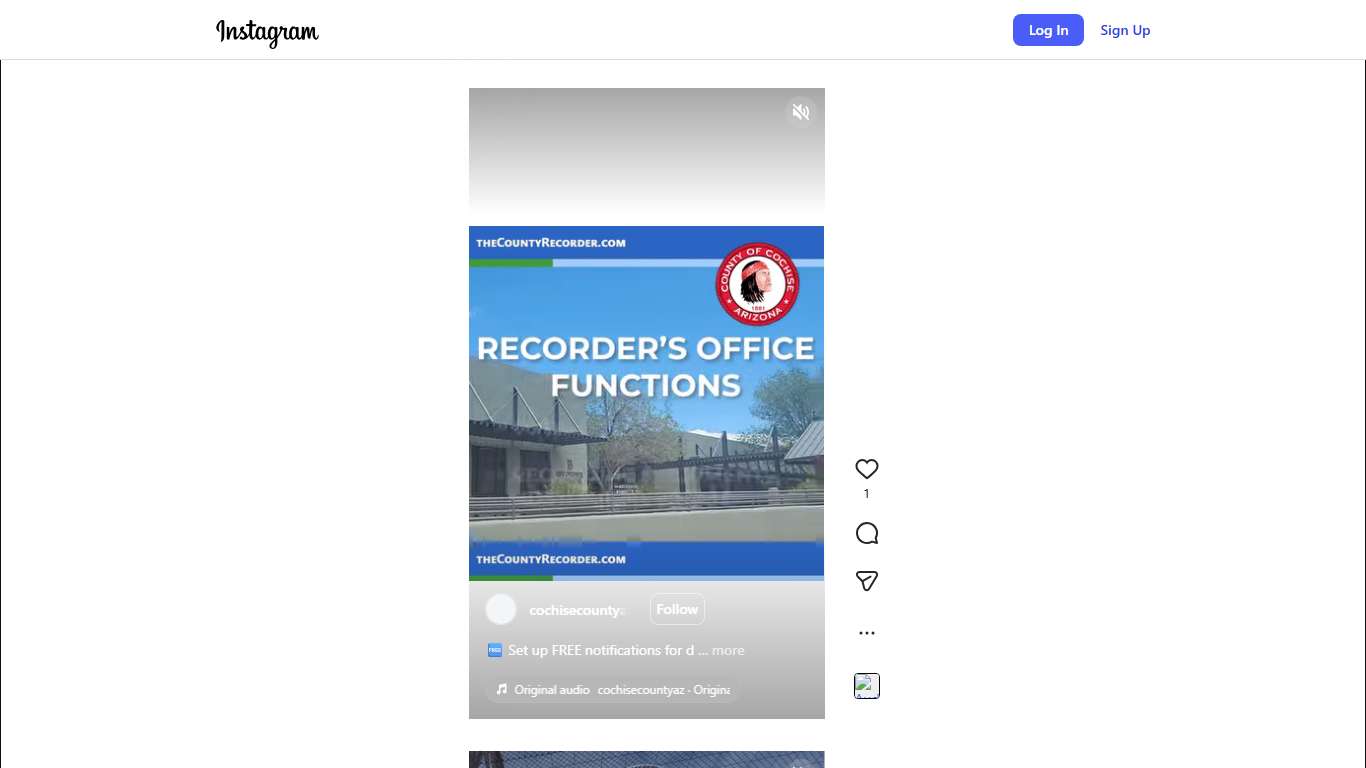Go to Instagram home via the logo
This screenshot has width=1366, height=768.
tap(267, 32)
